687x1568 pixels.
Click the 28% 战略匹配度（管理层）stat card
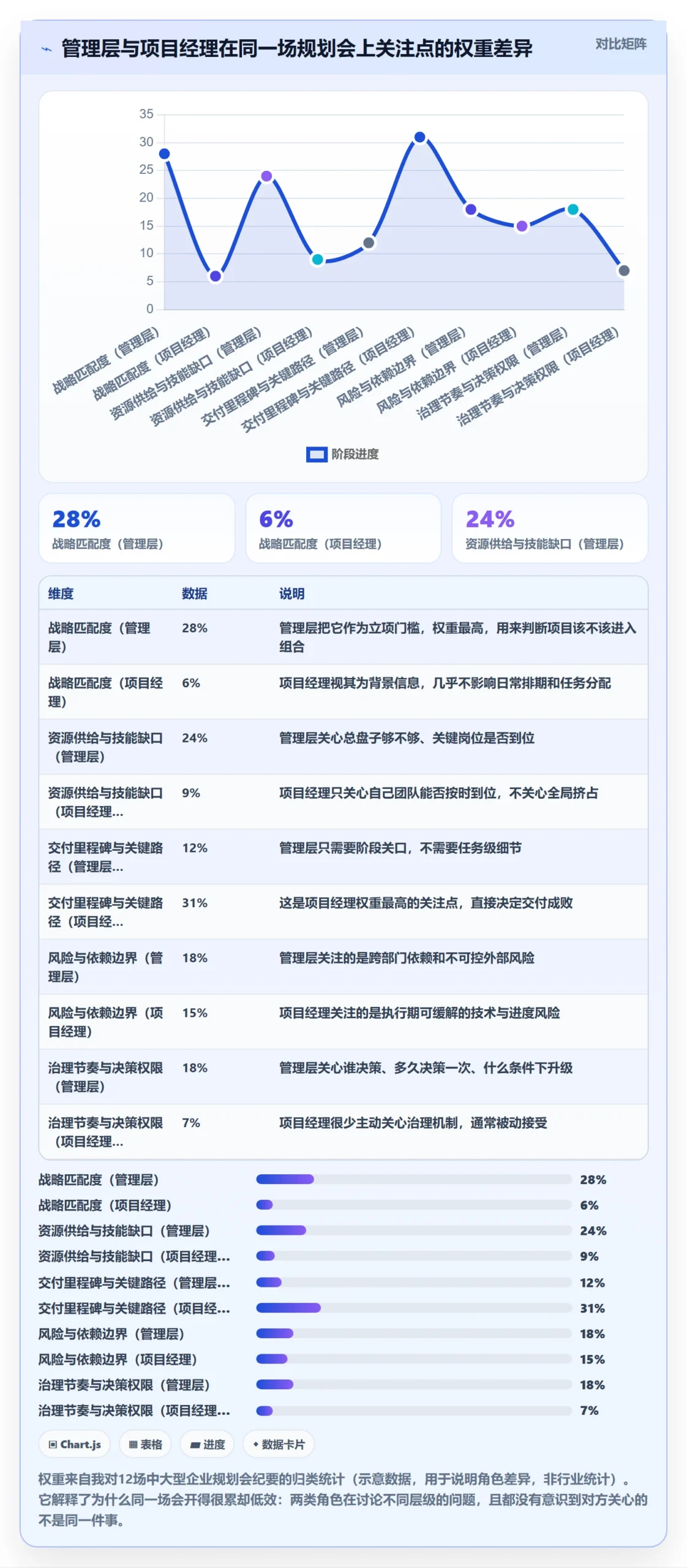[x=137, y=528]
